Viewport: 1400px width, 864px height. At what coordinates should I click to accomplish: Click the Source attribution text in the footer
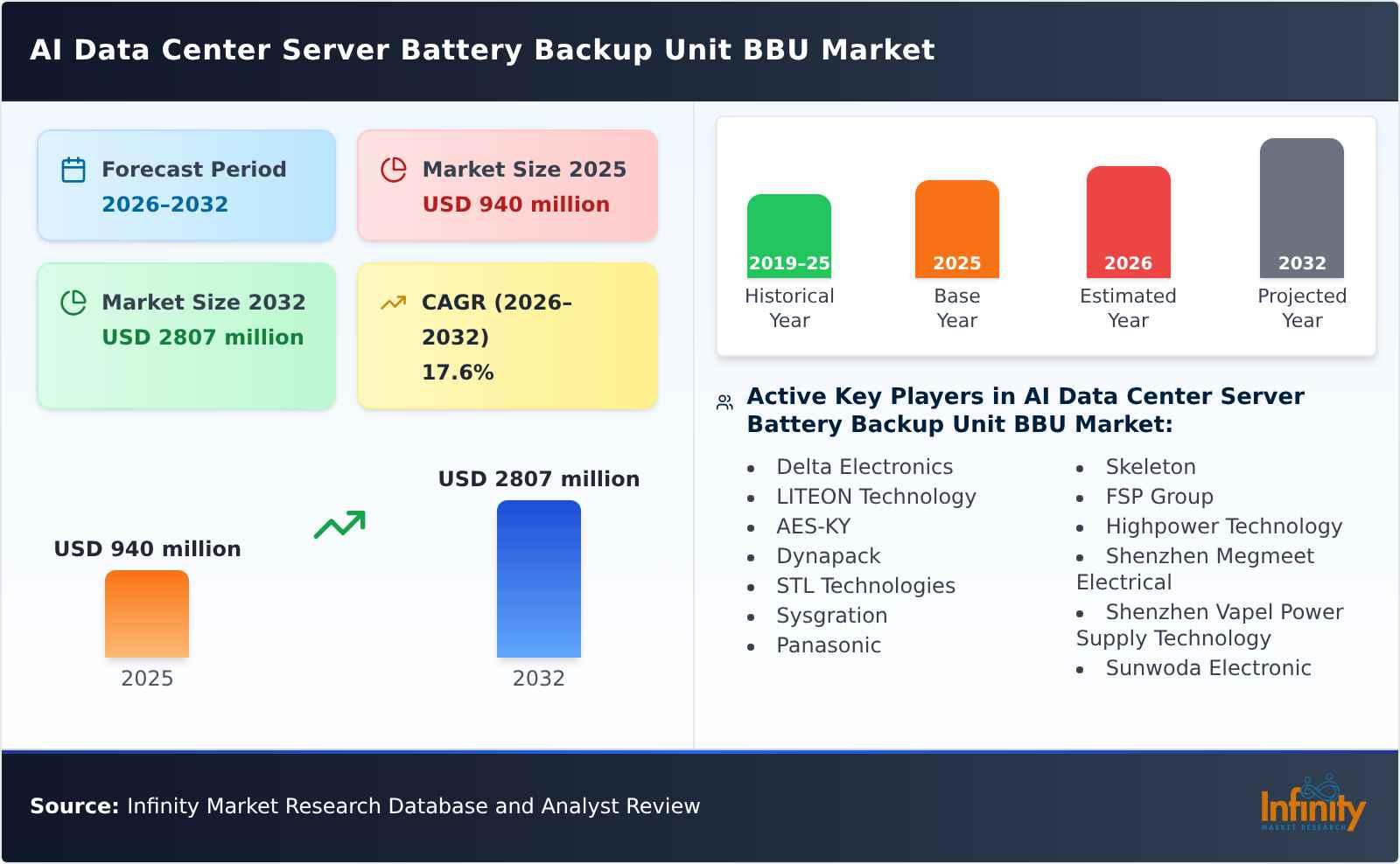coord(364,807)
